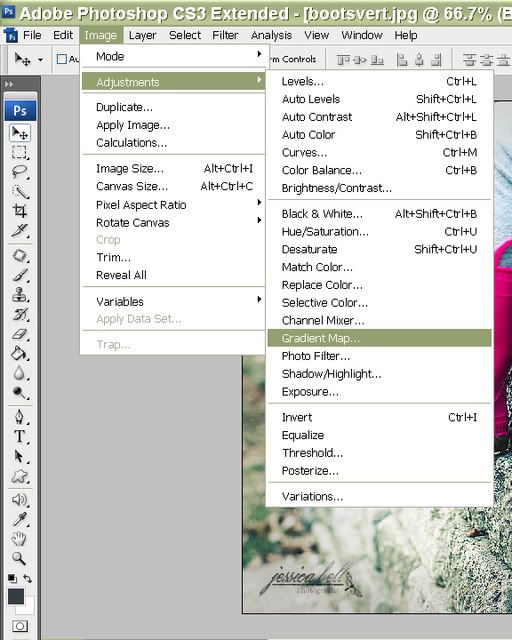
Task: Reset default foreground and background colors
Action: [12, 578]
